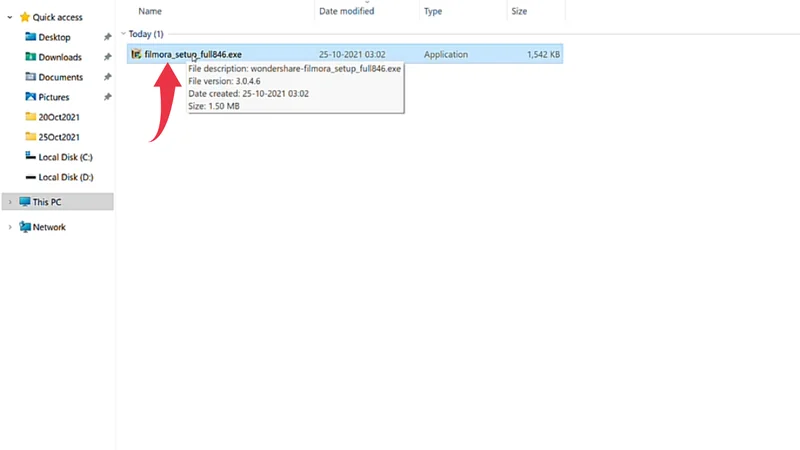Image resolution: width=800 pixels, height=450 pixels.
Task: Collapse the Today (1) group chevron
Action: pos(123,34)
